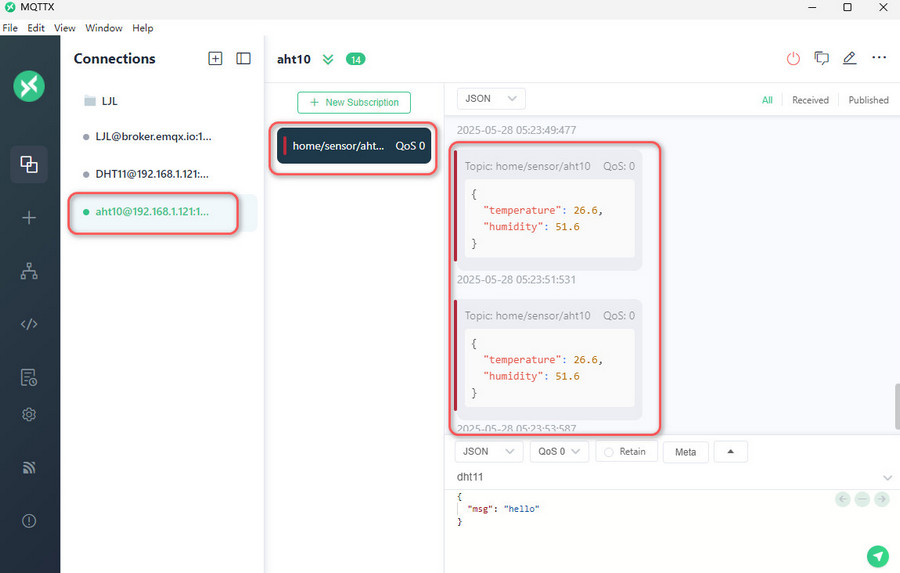Open the Log icon in left sidebar
The image size is (900, 573).
pos(29,377)
